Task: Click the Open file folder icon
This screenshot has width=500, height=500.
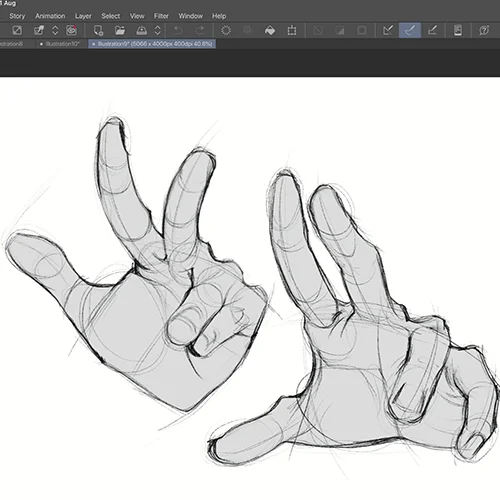Action: point(120,31)
